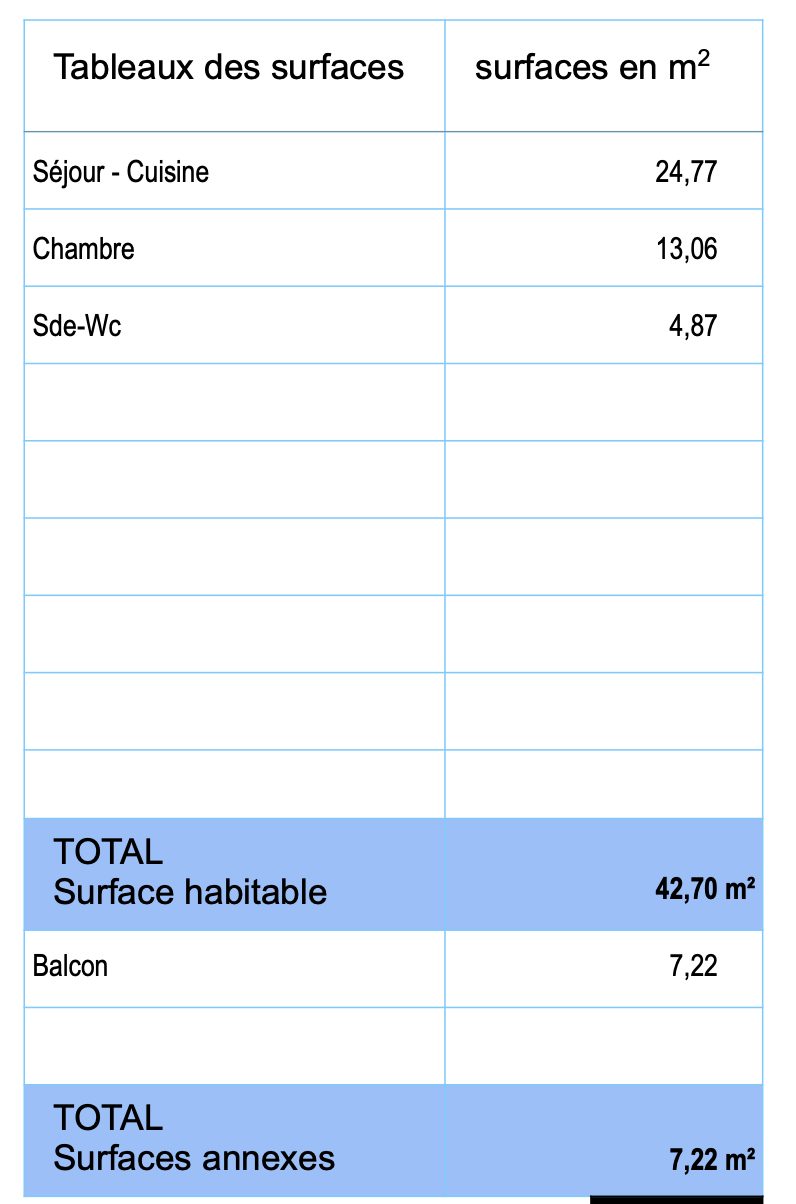
Task: Click empty label cell just above TOTAL Surface habitable
Action: (234, 784)
